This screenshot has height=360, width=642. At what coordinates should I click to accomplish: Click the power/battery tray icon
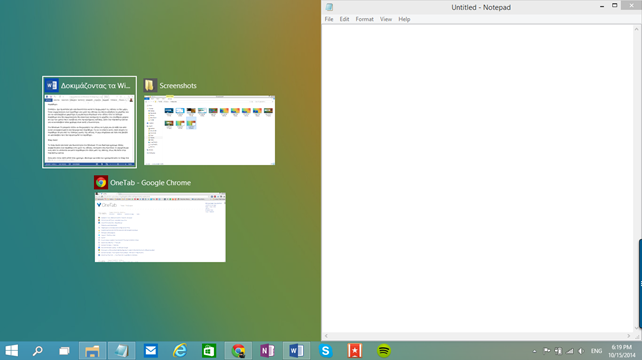[558, 351]
